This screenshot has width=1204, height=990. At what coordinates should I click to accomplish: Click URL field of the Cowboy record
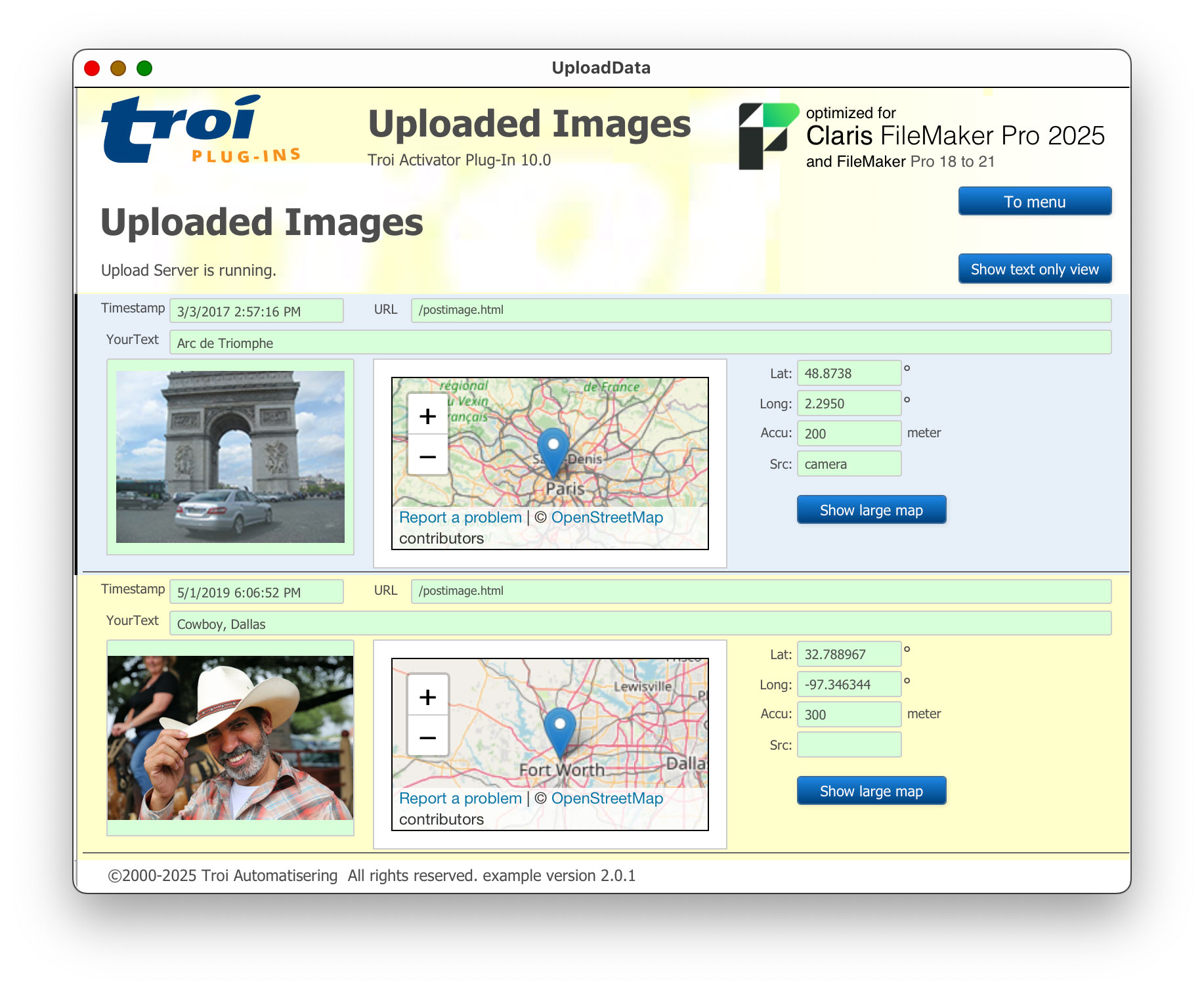(761, 592)
